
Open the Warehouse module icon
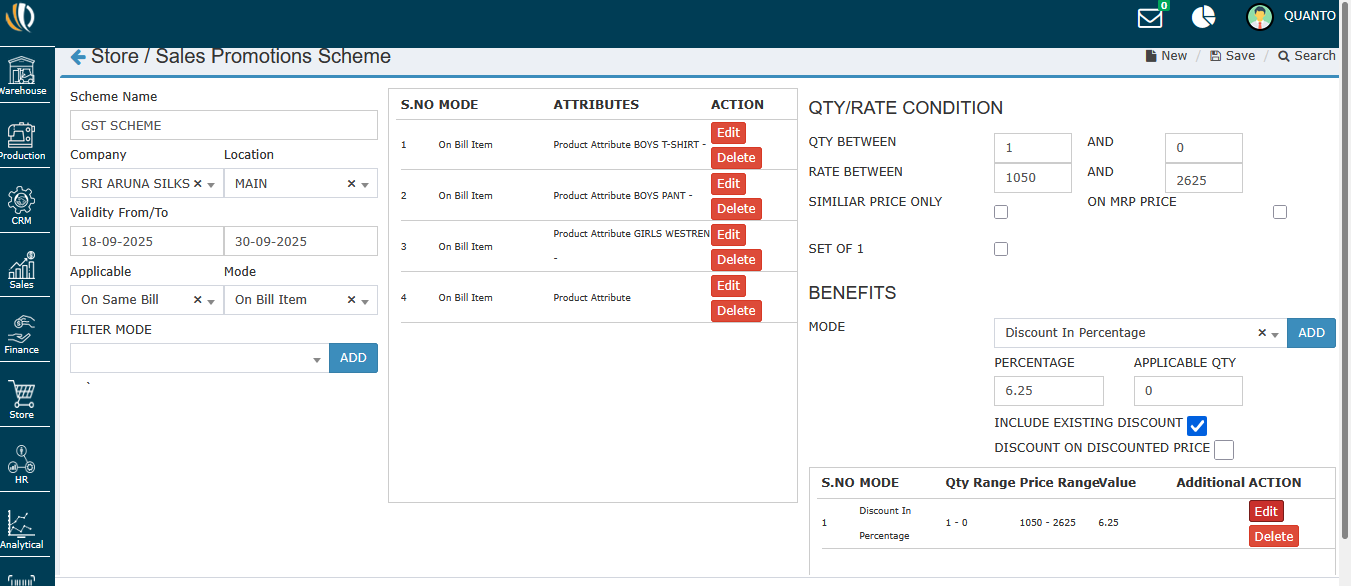pos(22,76)
